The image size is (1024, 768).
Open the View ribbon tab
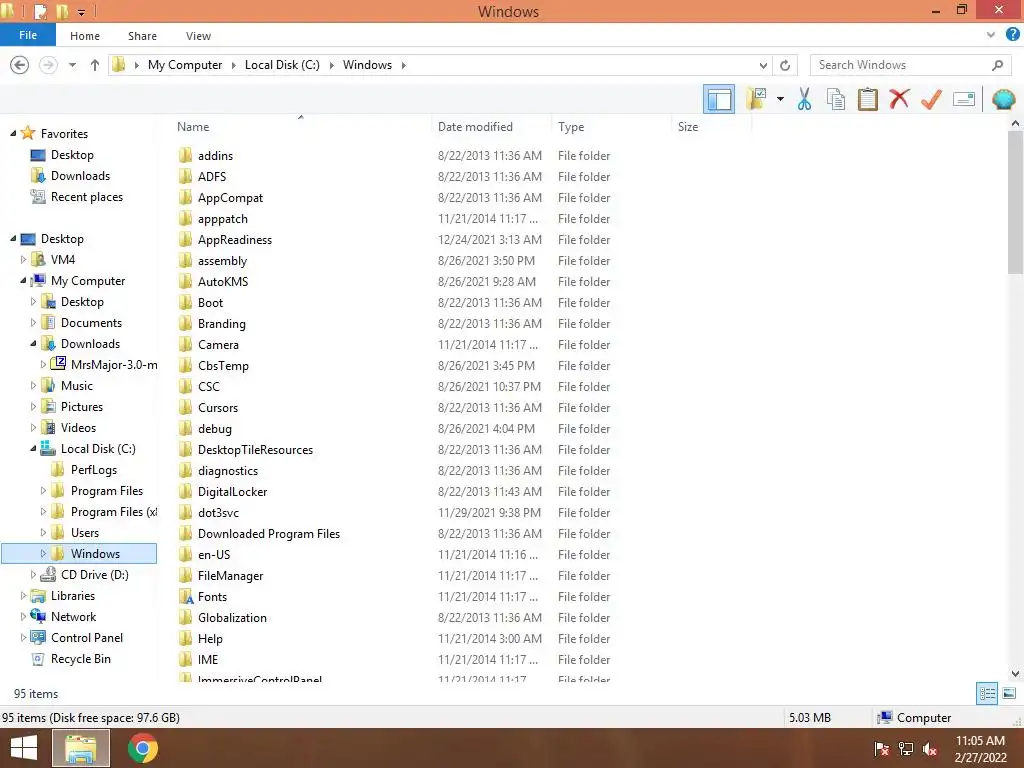[x=198, y=36]
